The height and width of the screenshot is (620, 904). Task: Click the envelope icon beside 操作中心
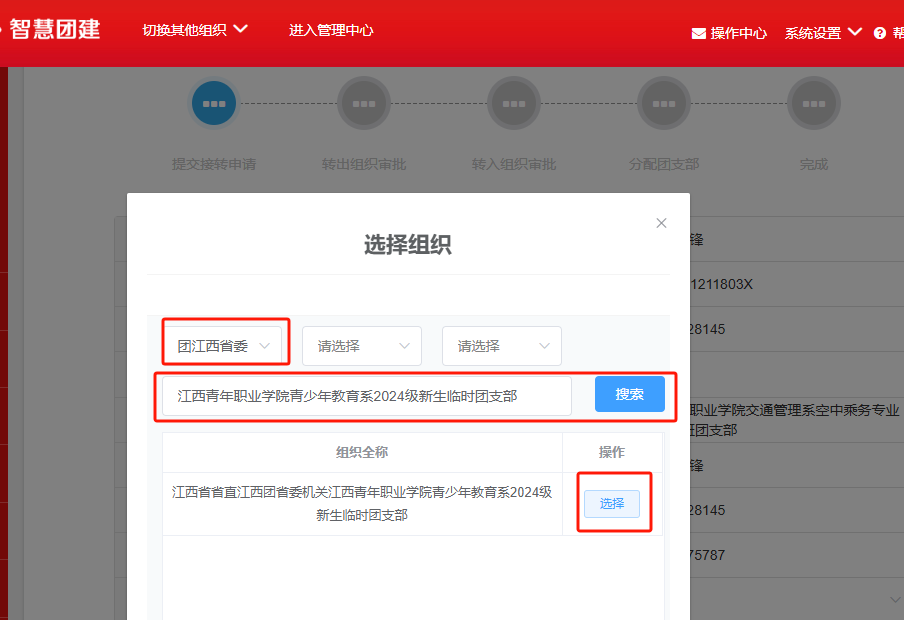click(x=699, y=33)
